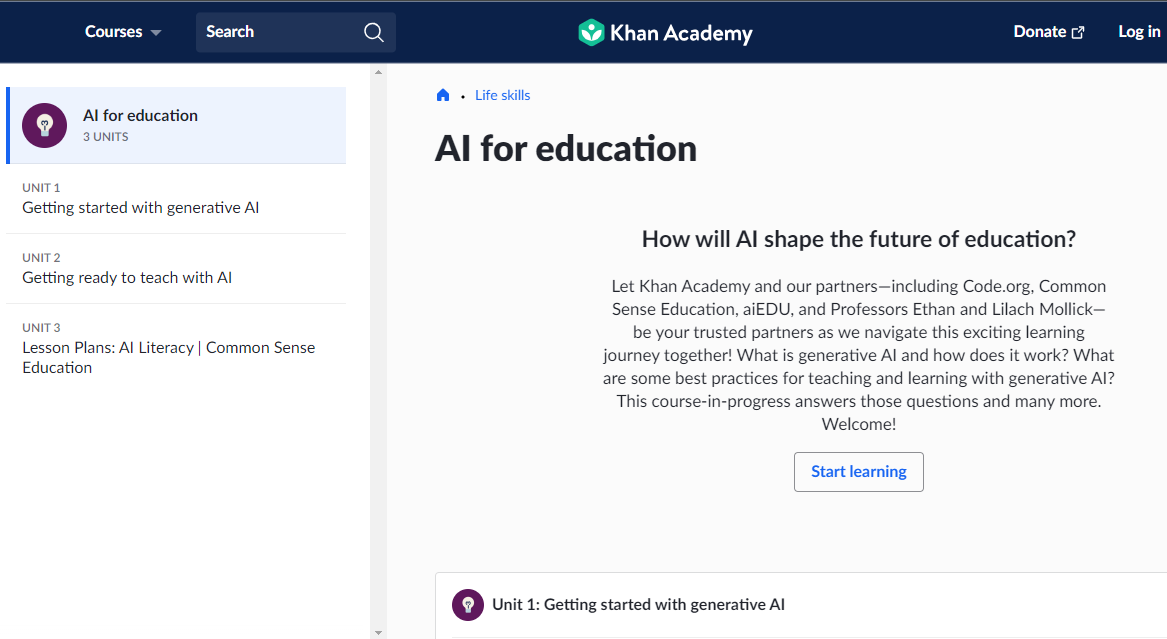Click the 'AI for education' page title
This screenshot has width=1167, height=639.
pyautogui.click(x=566, y=148)
